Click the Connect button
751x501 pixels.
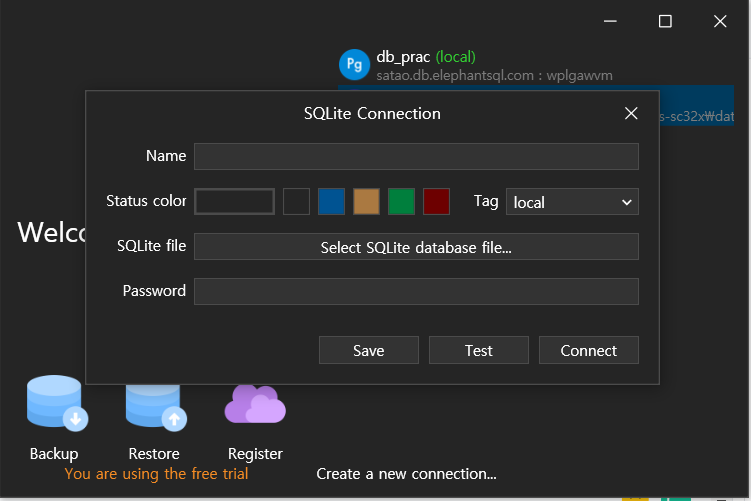589,350
